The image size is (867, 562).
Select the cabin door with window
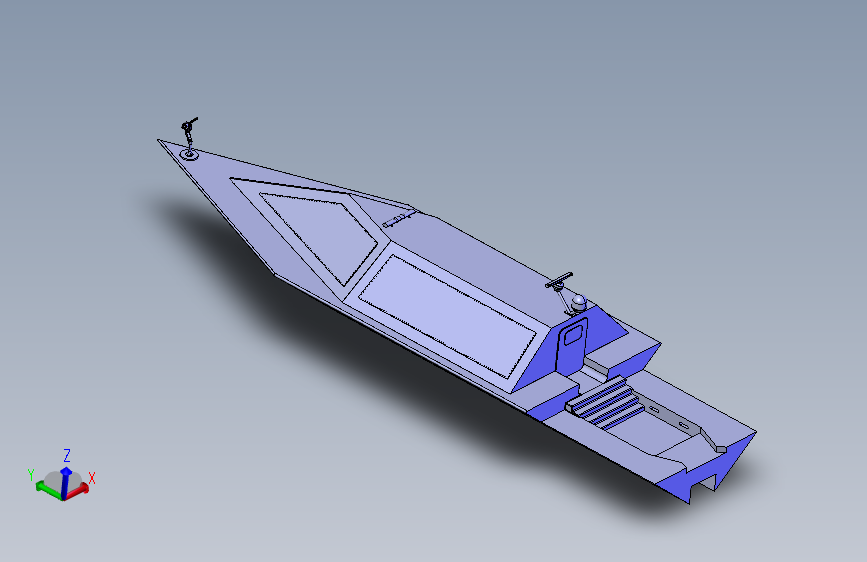click(572, 346)
